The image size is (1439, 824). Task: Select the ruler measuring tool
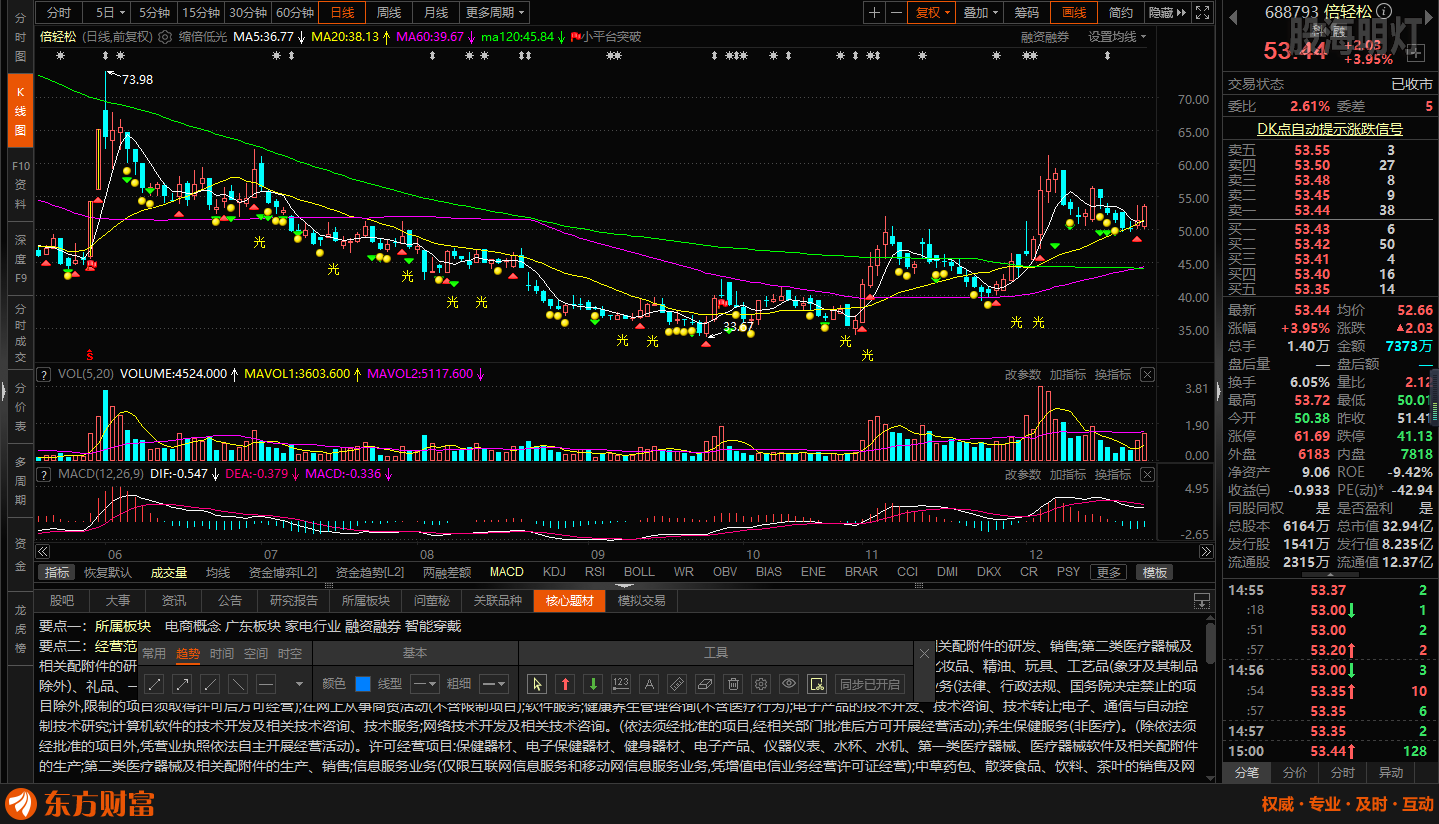677,684
